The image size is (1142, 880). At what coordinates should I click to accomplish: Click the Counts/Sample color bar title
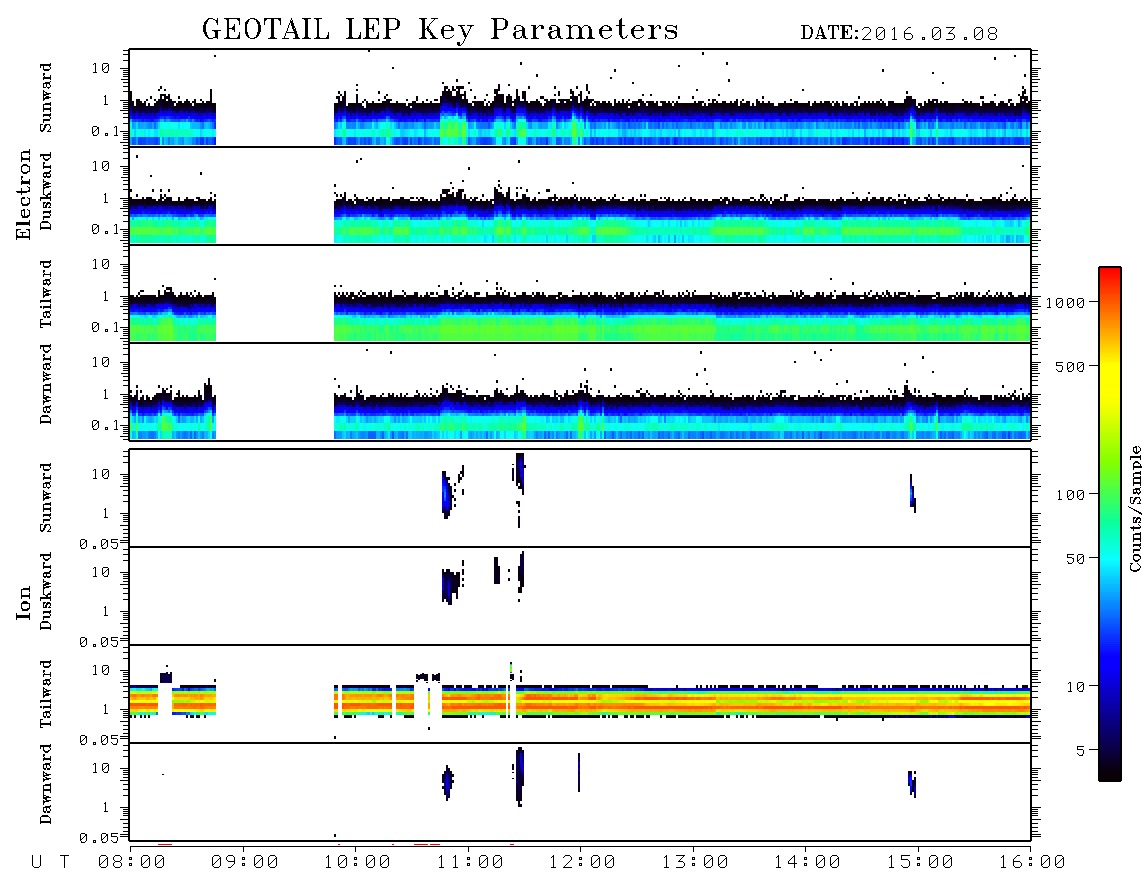(x=1135, y=508)
